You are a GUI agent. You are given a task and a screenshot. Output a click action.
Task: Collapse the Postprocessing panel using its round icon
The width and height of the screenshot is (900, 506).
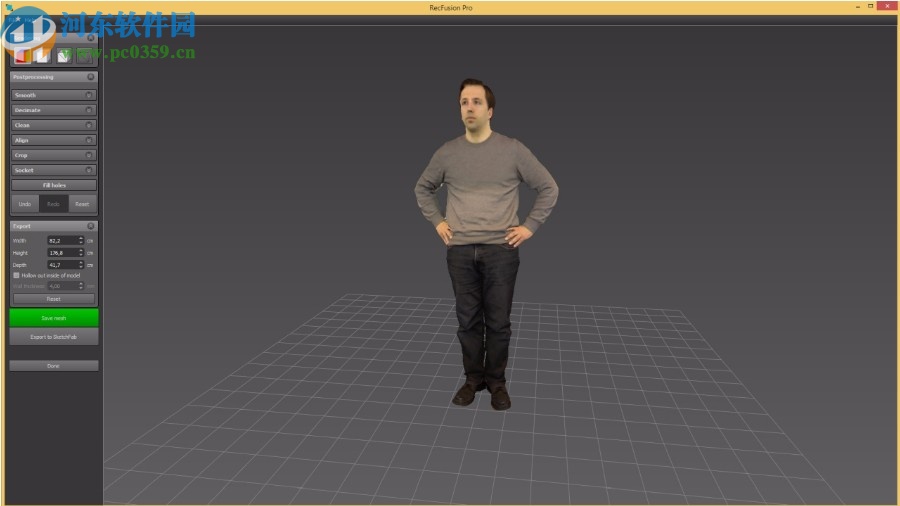[x=90, y=77]
